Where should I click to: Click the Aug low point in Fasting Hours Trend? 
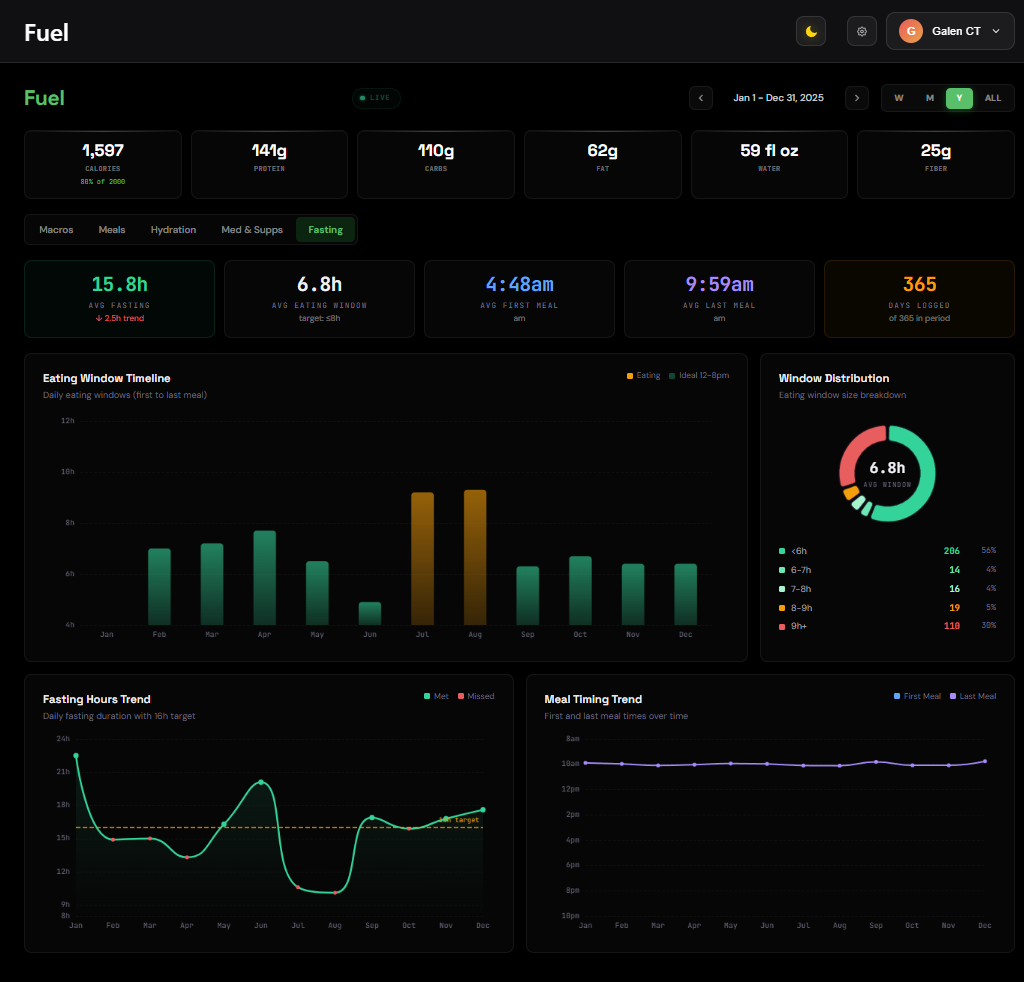coord(335,893)
